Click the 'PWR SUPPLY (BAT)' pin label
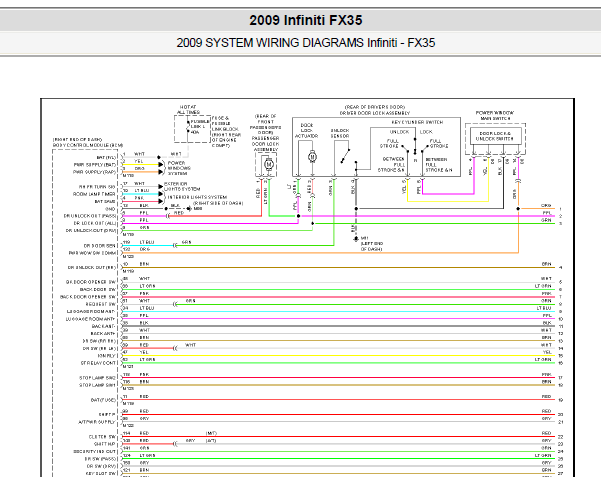Viewport: 601px width, 477px height. click(x=95, y=165)
